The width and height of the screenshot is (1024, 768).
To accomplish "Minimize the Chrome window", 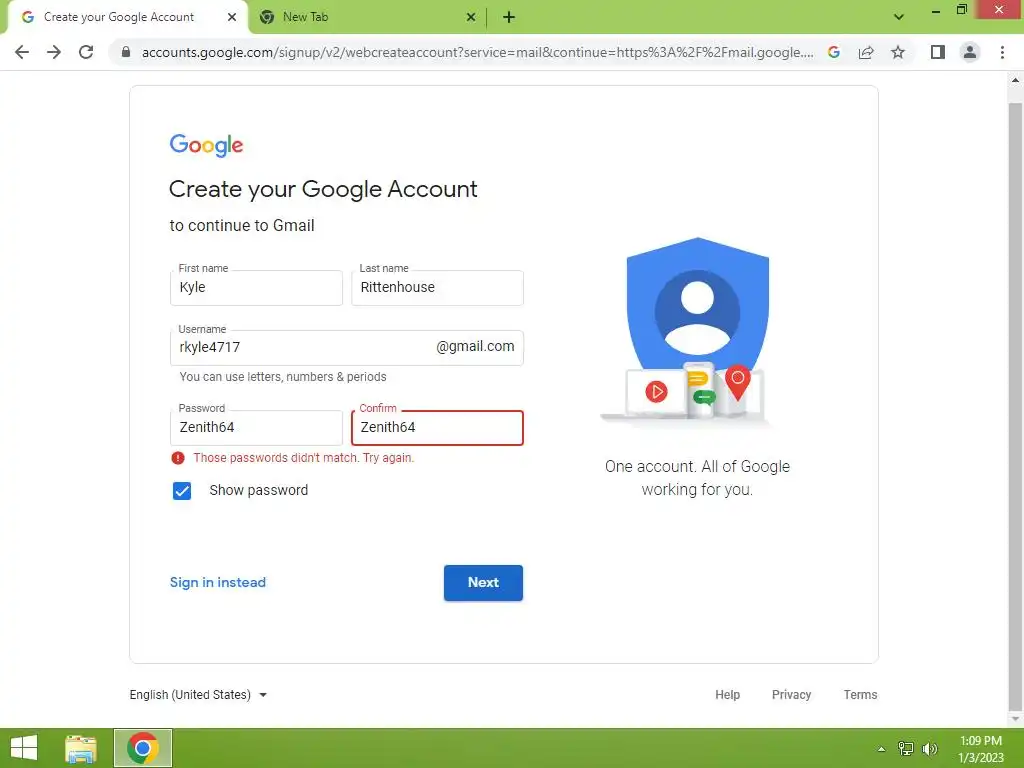I will [x=936, y=10].
